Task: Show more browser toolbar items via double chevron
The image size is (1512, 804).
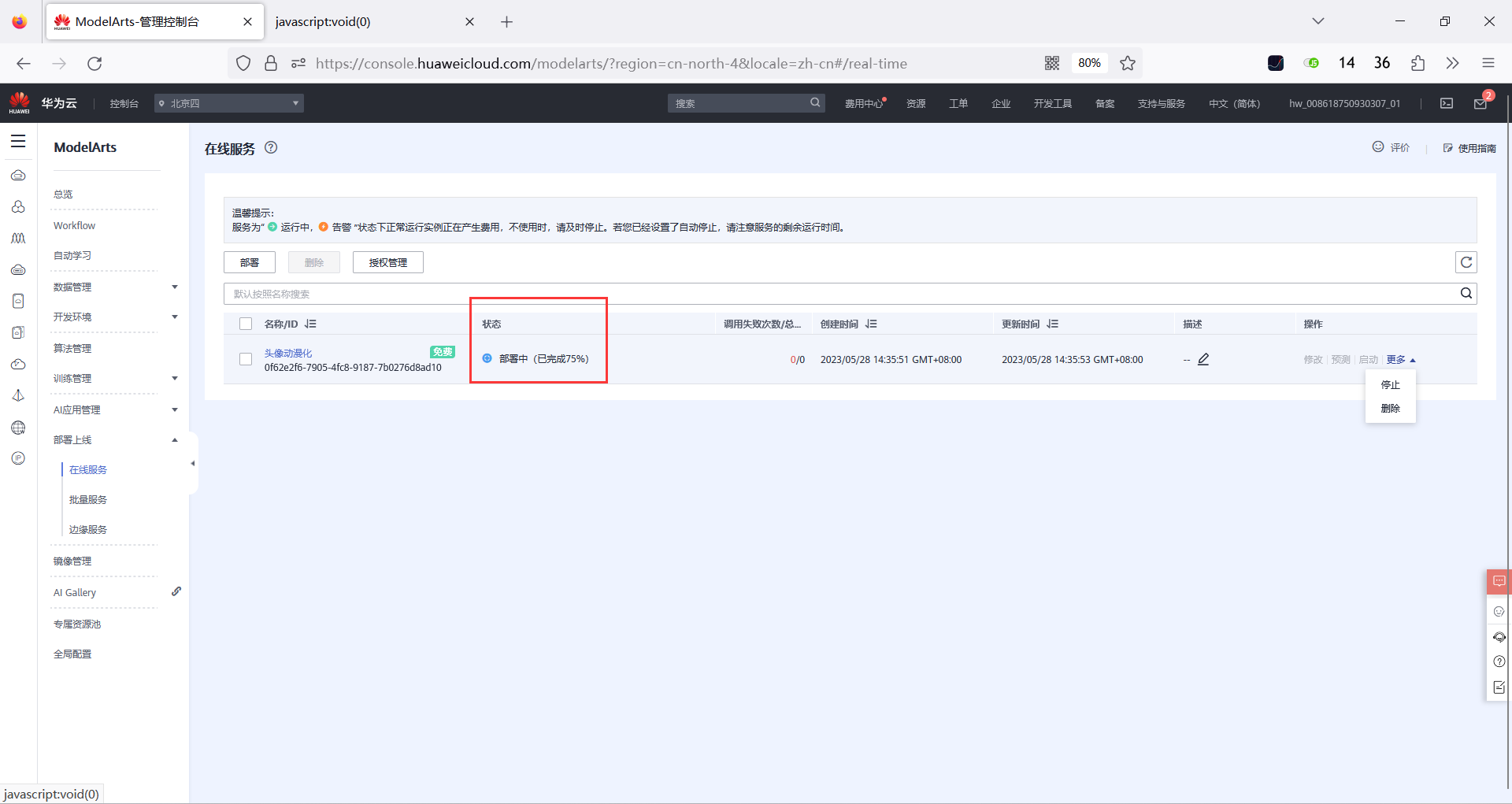Action: pyautogui.click(x=1452, y=63)
